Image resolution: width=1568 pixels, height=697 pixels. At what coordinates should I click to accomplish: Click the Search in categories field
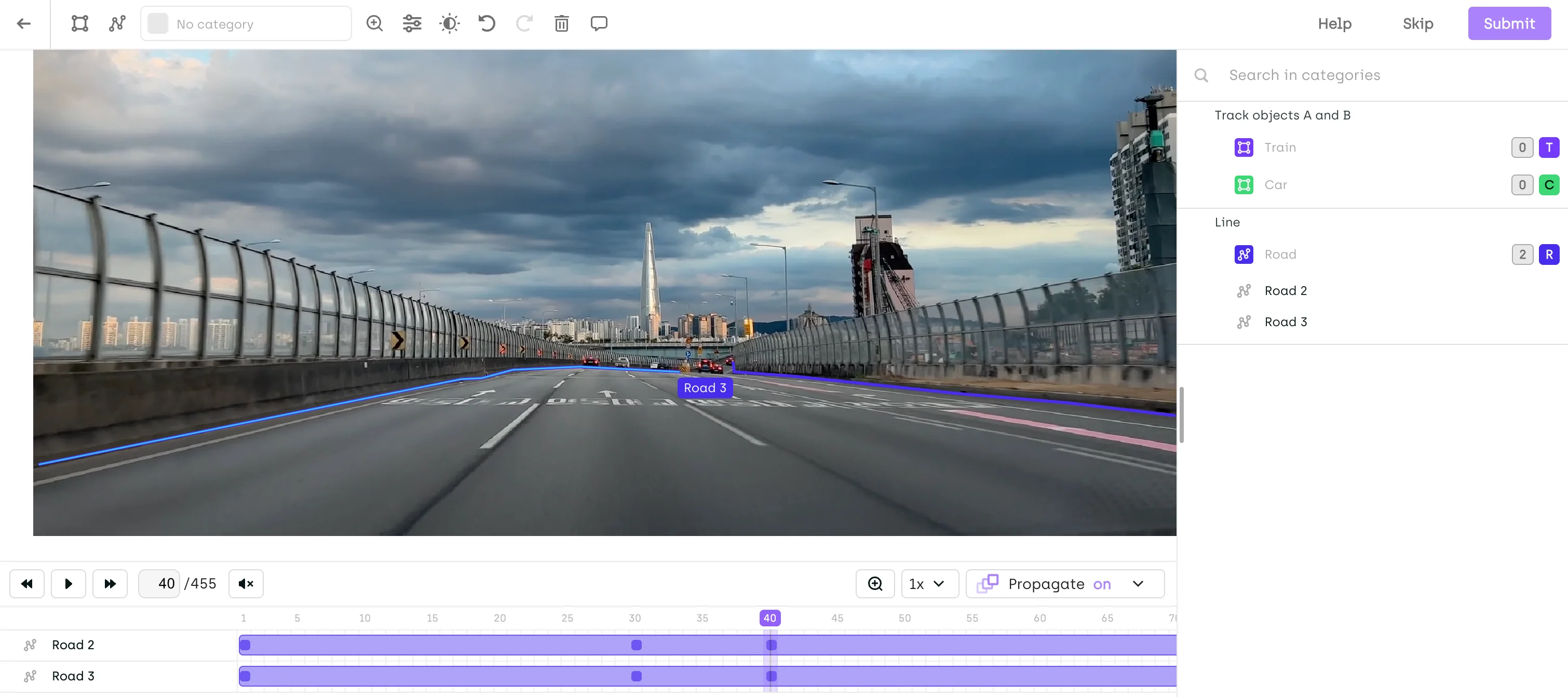pyautogui.click(x=1304, y=75)
